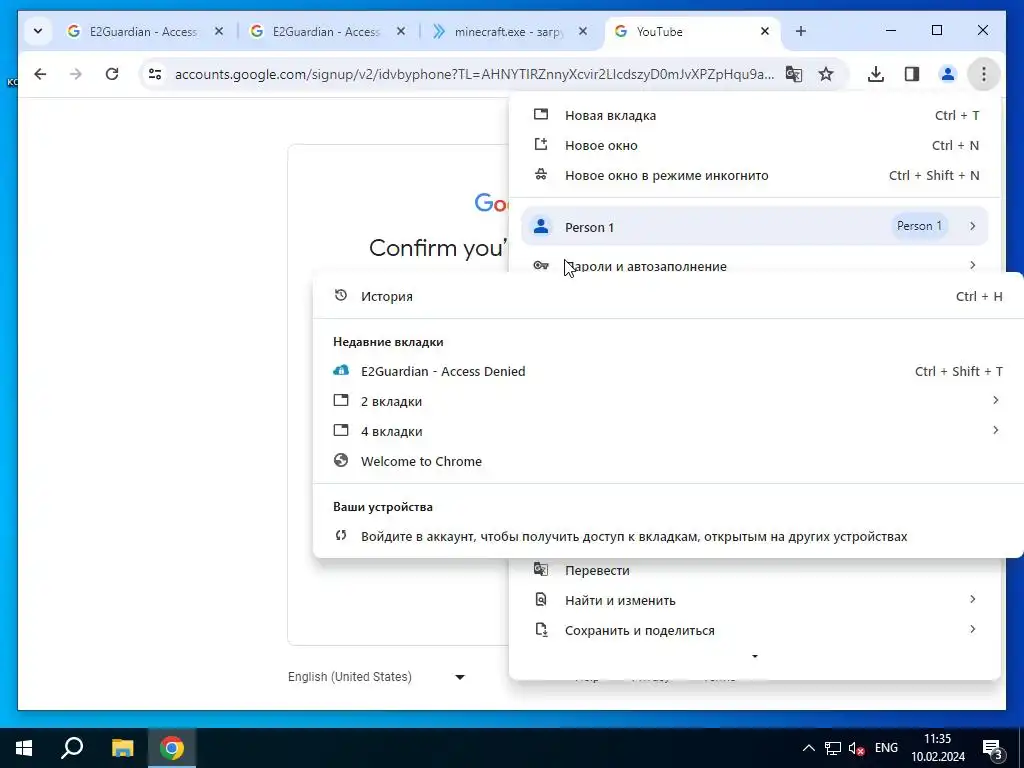Open a new tab with plus button
The height and width of the screenshot is (768, 1024).
click(x=801, y=31)
